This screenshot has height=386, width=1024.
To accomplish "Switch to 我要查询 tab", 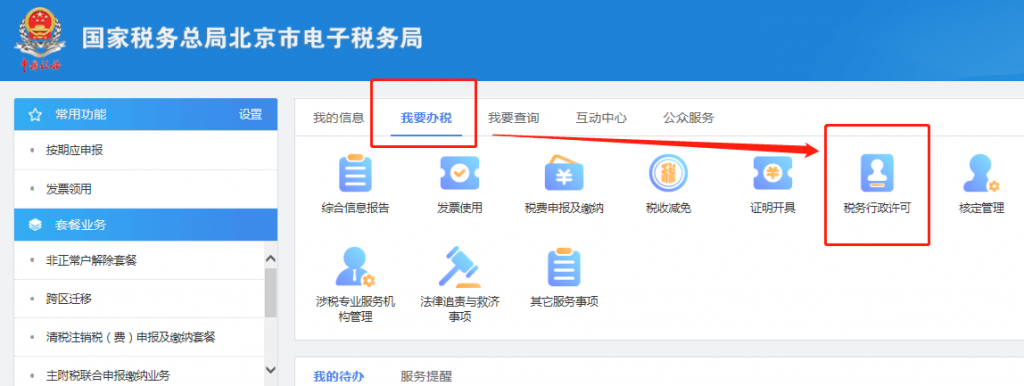I will point(514,118).
